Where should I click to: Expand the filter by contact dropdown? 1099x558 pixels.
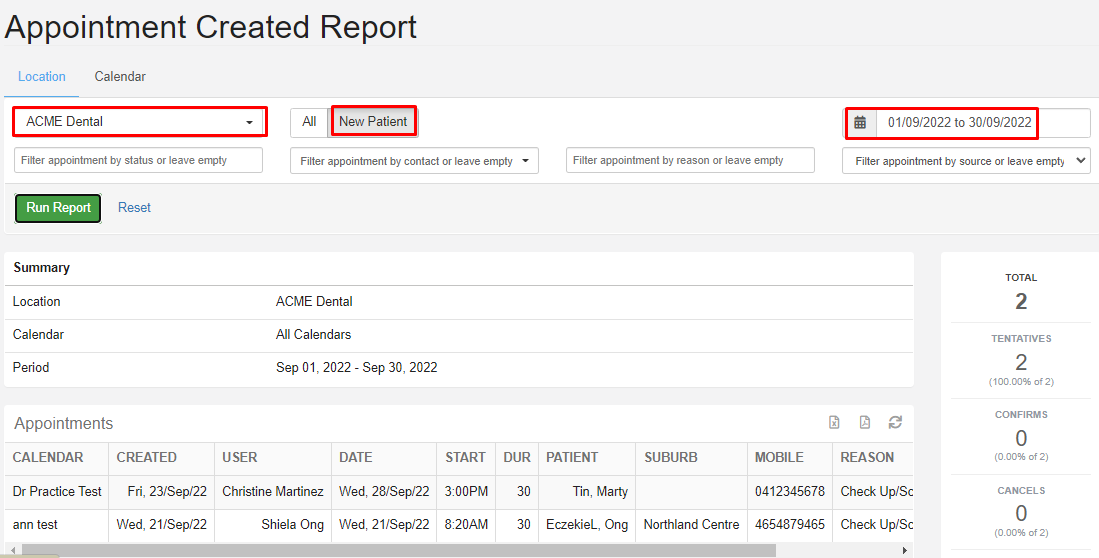[x=414, y=161]
